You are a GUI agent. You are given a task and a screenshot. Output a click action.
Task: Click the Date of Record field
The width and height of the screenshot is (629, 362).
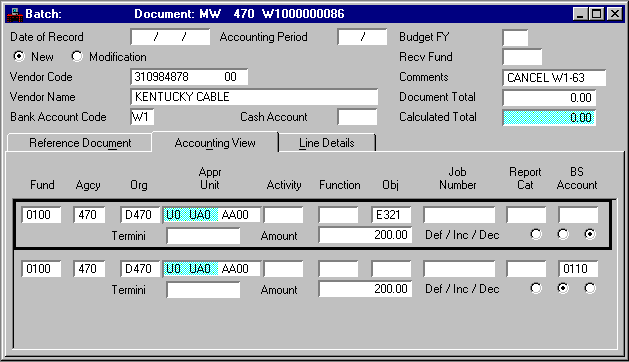170,37
